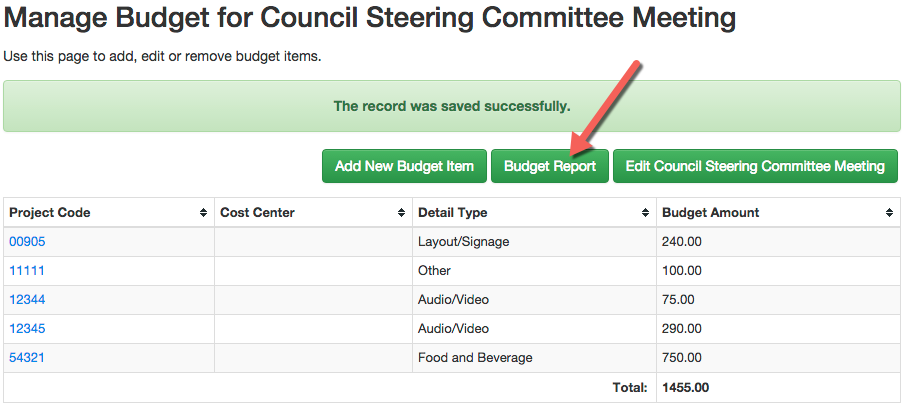The height and width of the screenshot is (413, 902).
Task: Select the Project Code column header
Action: click(109, 213)
